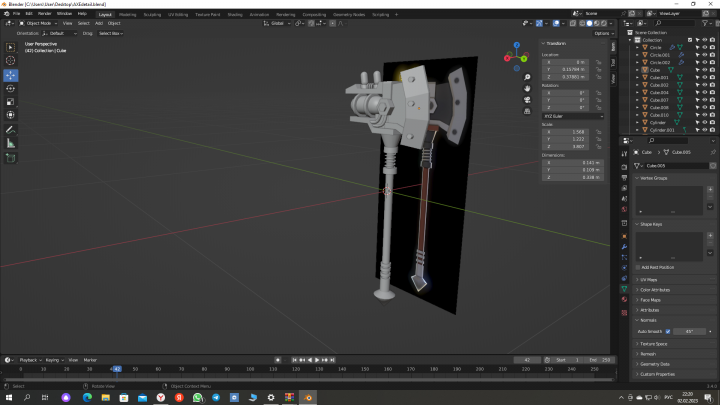Open the Render menu
The image size is (720, 405).
pos(43,14)
